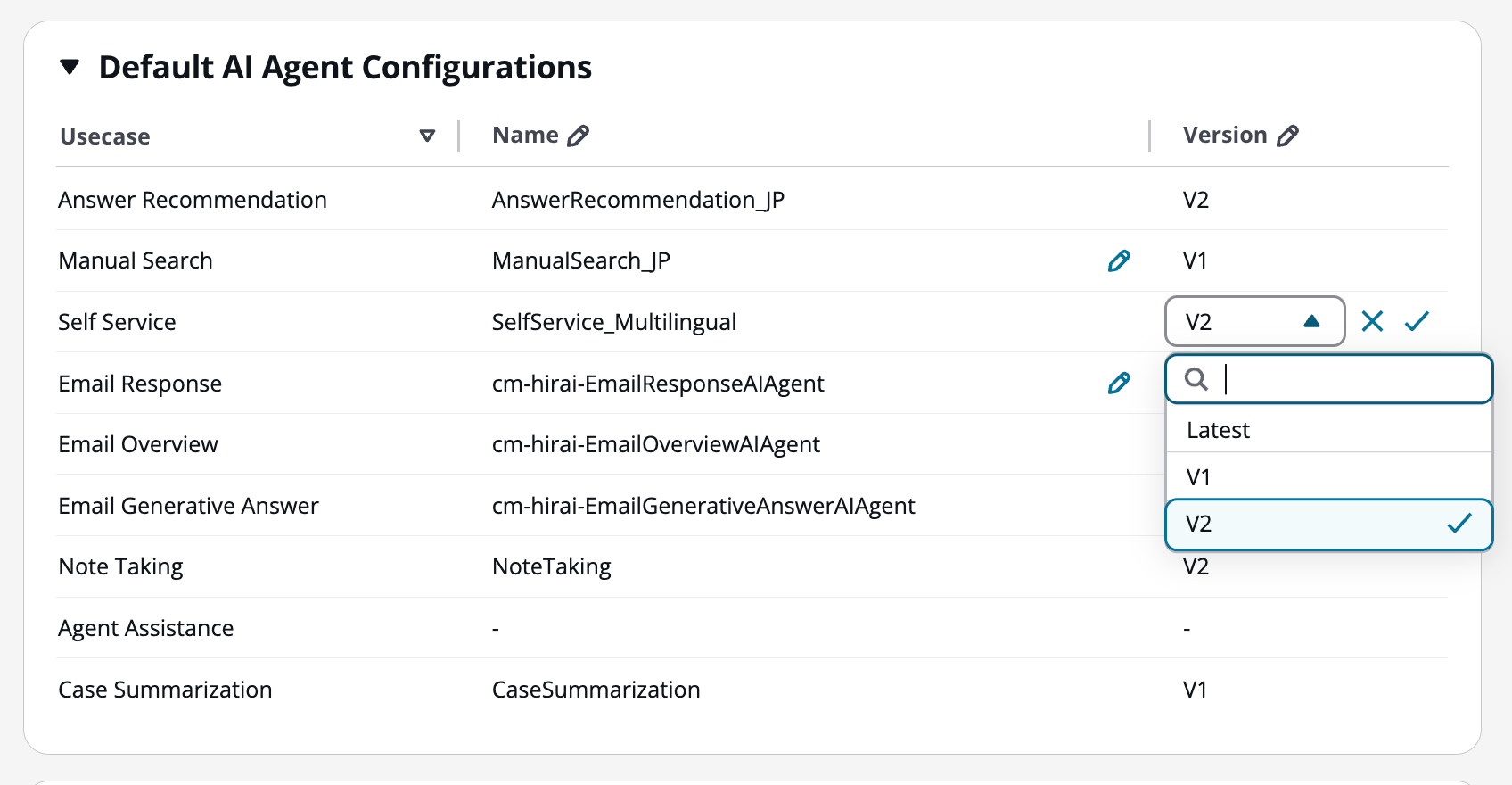Image resolution: width=1512 pixels, height=785 pixels.
Task: Click in the version search field
Action: click(x=1346, y=380)
